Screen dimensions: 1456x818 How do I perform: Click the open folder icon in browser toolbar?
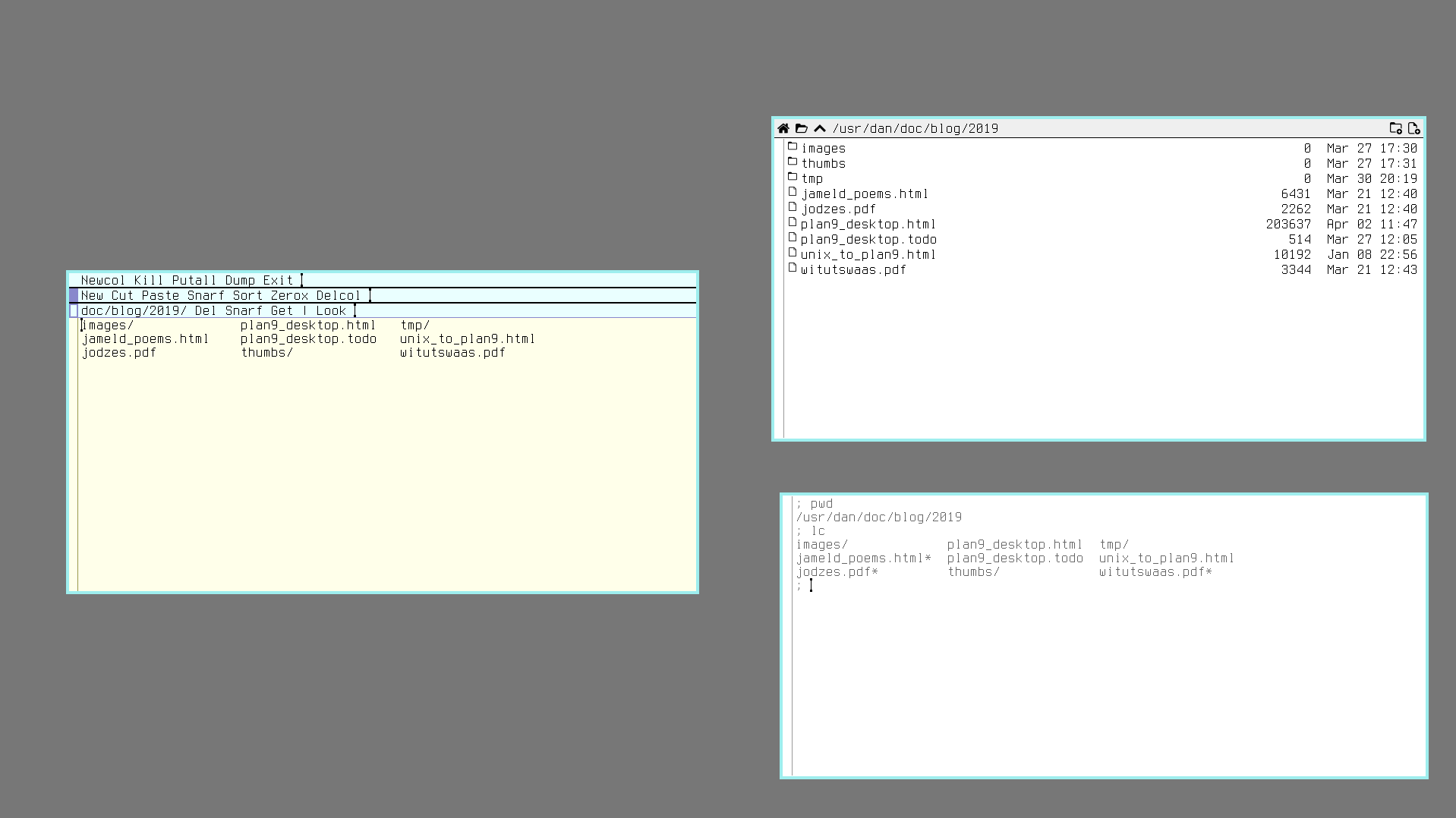click(x=802, y=128)
